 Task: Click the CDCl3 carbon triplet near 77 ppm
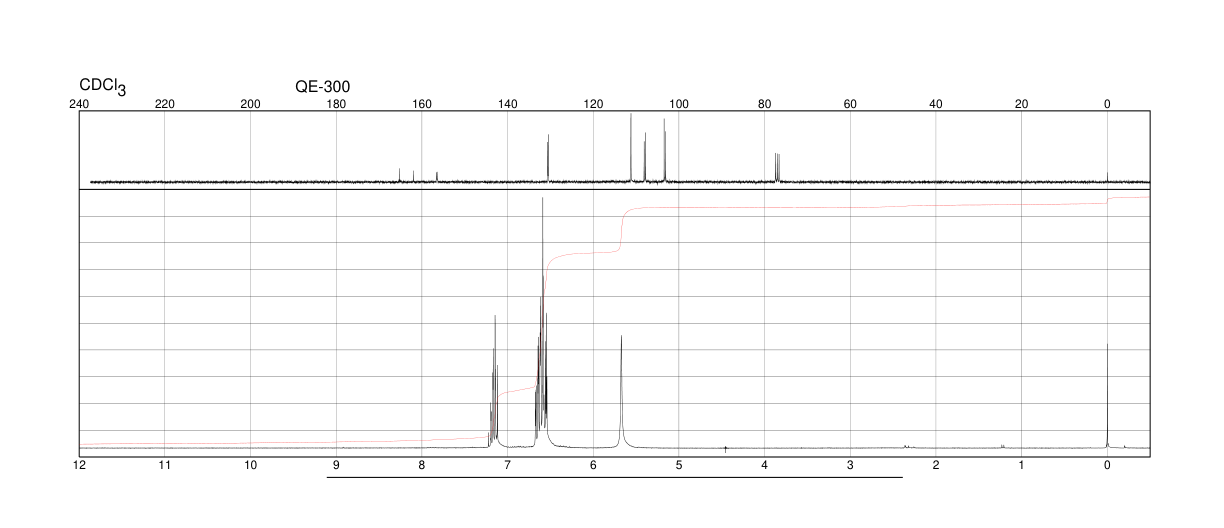click(777, 167)
